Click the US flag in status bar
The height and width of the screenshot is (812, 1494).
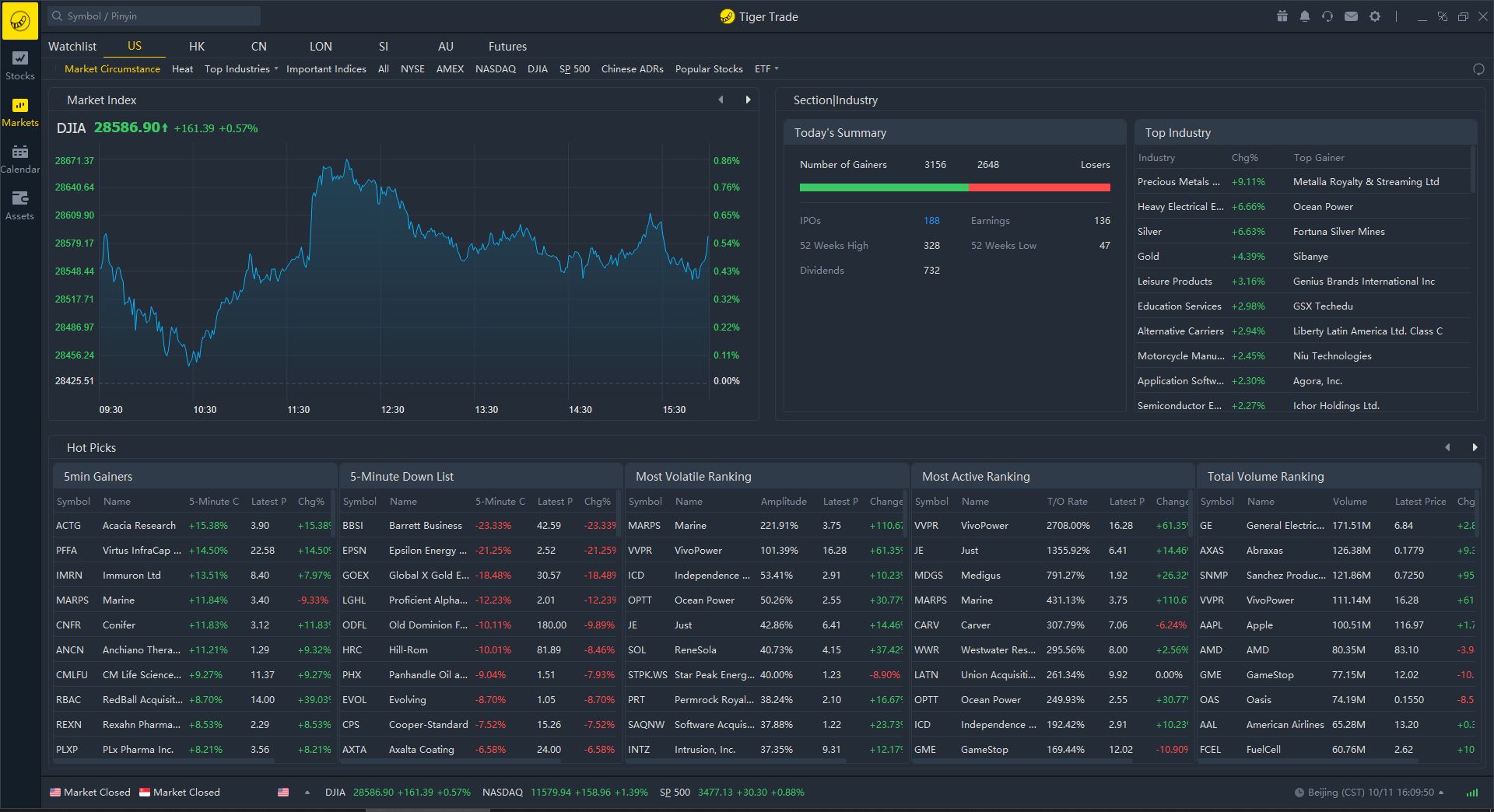click(283, 793)
